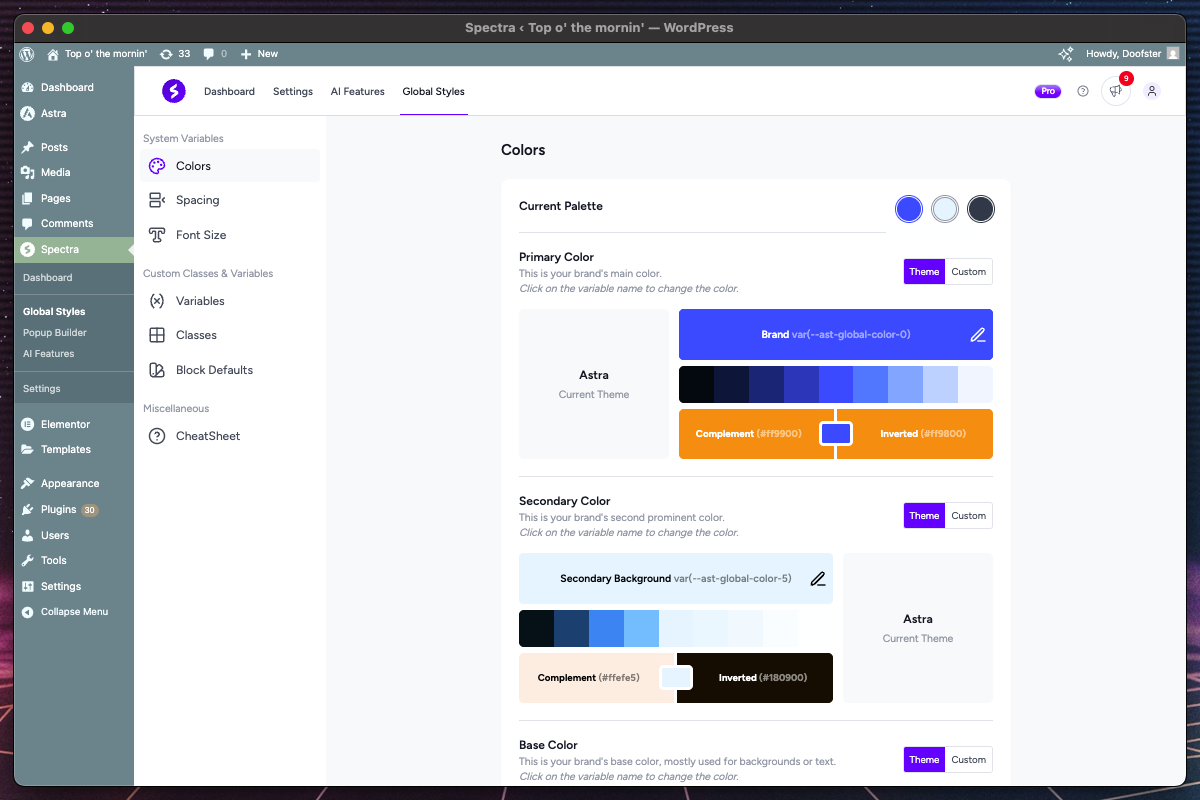This screenshot has height=800, width=1200.
Task: Open the help question mark icon
Action: tap(1082, 91)
